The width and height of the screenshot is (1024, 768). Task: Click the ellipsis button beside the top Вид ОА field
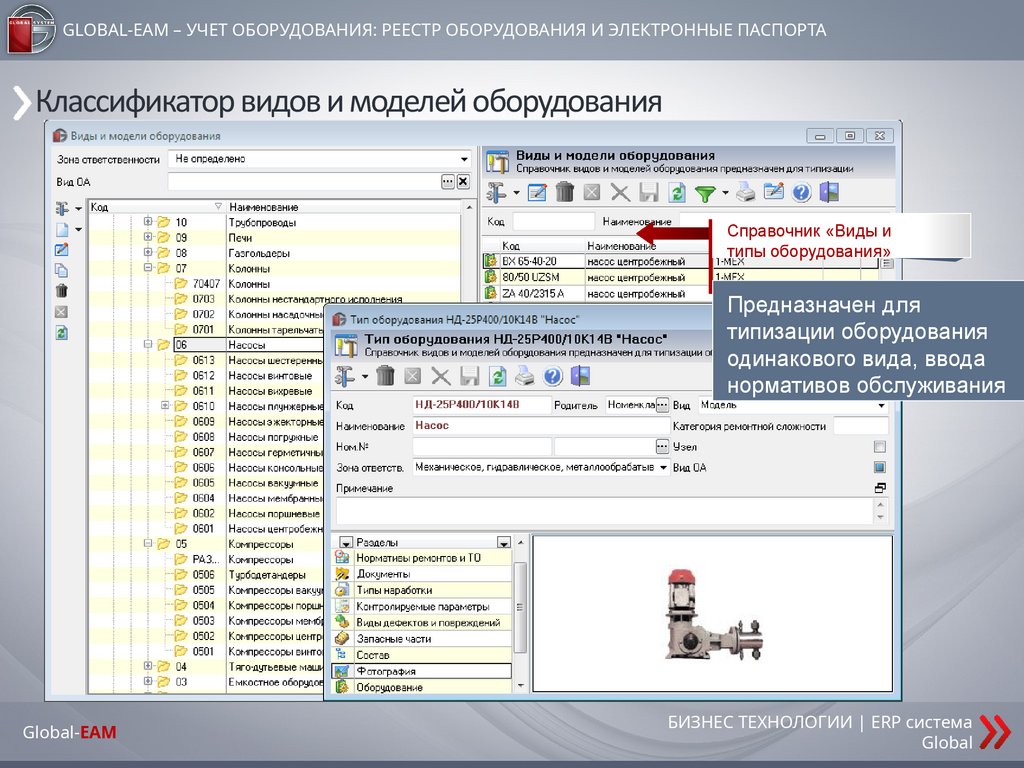[x=447, y=182]
